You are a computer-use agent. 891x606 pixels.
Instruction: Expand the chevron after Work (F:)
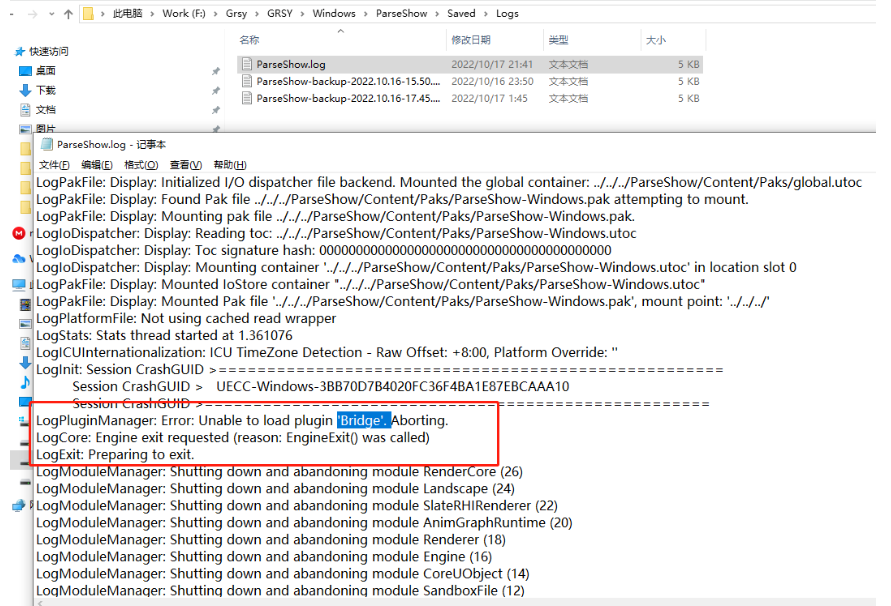pyautogui.click(x=215, y=14)
